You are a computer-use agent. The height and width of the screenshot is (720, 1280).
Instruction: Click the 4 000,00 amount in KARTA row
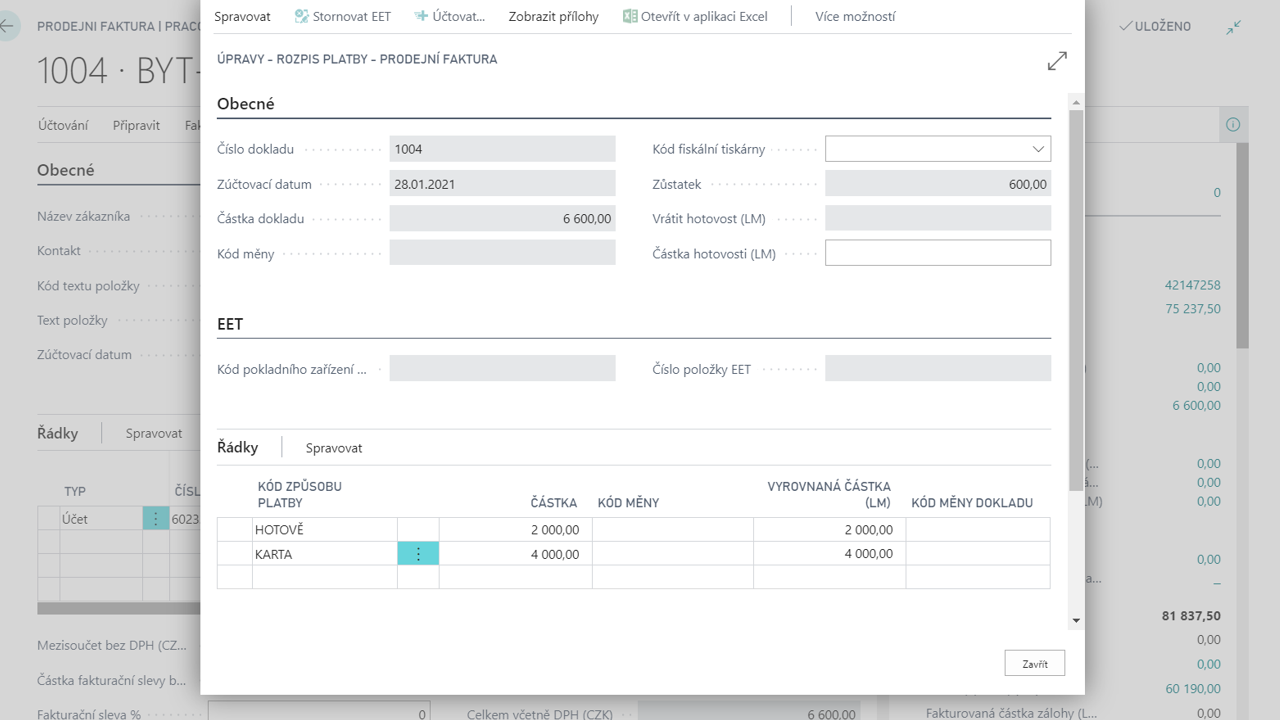(x=515, y=554)
